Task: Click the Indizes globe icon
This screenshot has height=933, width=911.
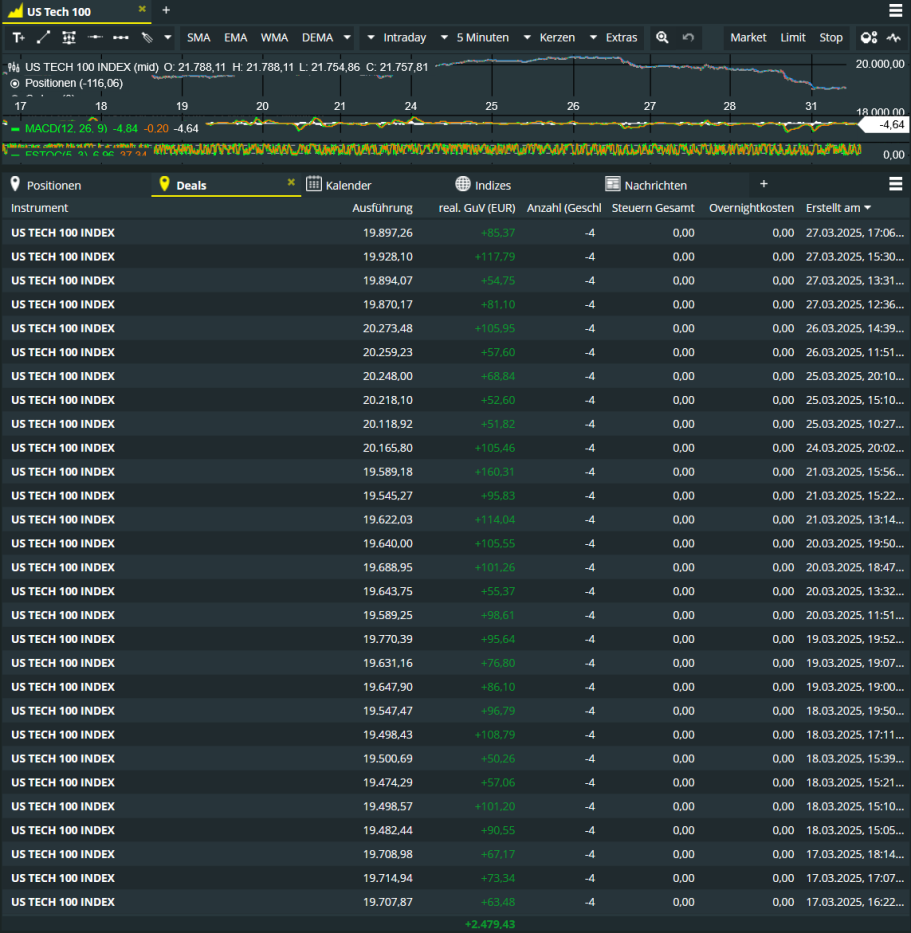Action: [462, 184]
